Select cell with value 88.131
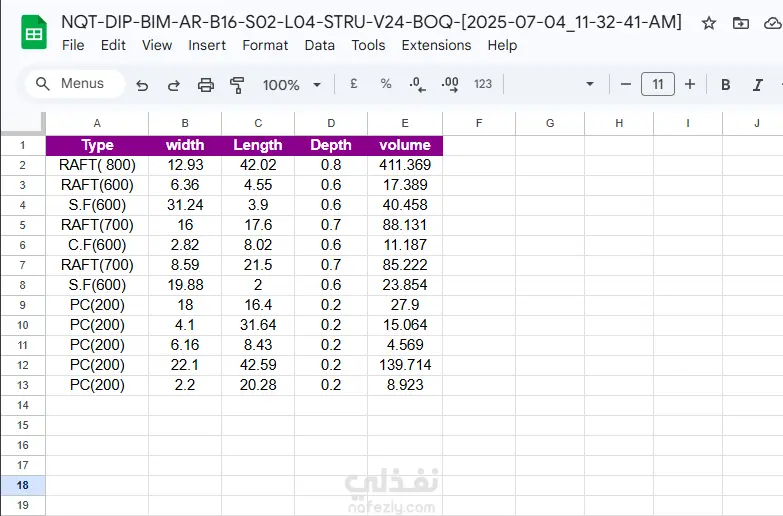 tap(405, 225)
